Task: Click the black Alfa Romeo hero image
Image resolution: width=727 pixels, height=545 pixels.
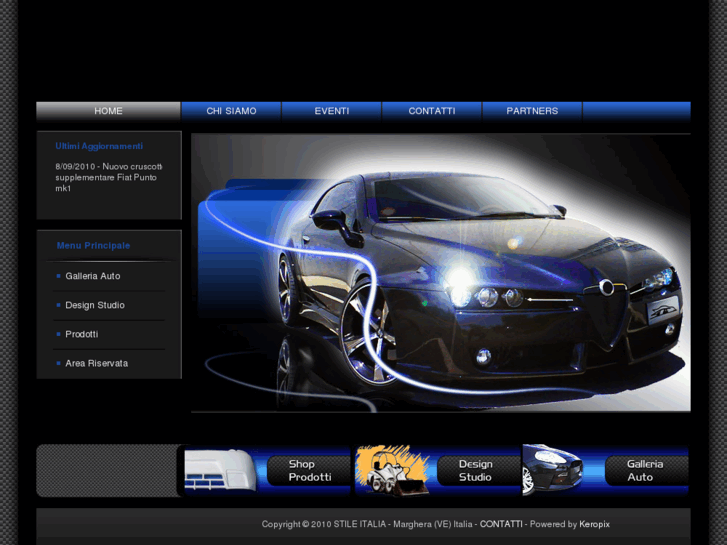Action: (440, 272)
